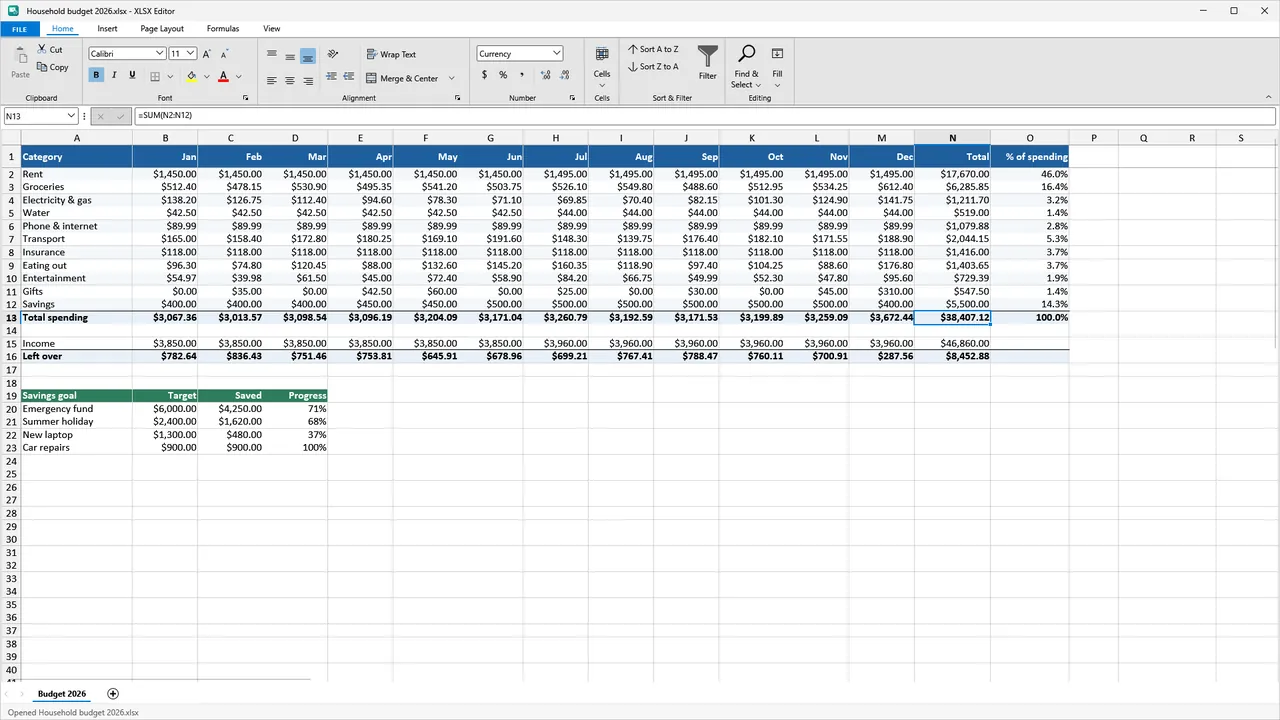The height and width of the screenshot is (720, 1280).
Task: Increase decimal places in the Number group
Action: pyautogui.click(x=545, y=75)
